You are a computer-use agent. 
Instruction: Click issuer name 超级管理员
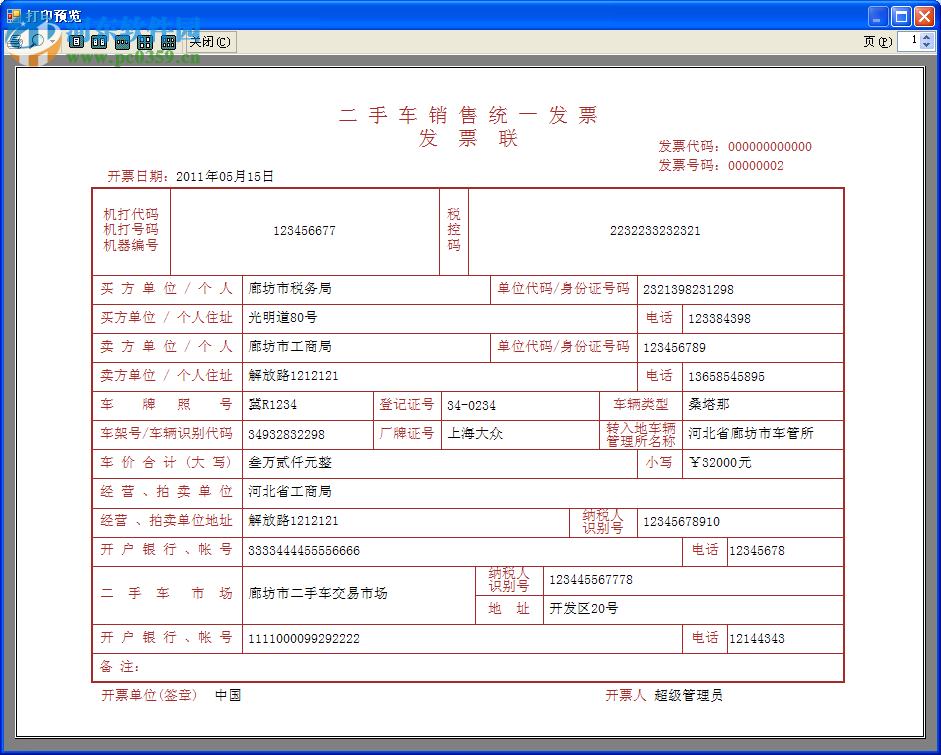(688, 695)
